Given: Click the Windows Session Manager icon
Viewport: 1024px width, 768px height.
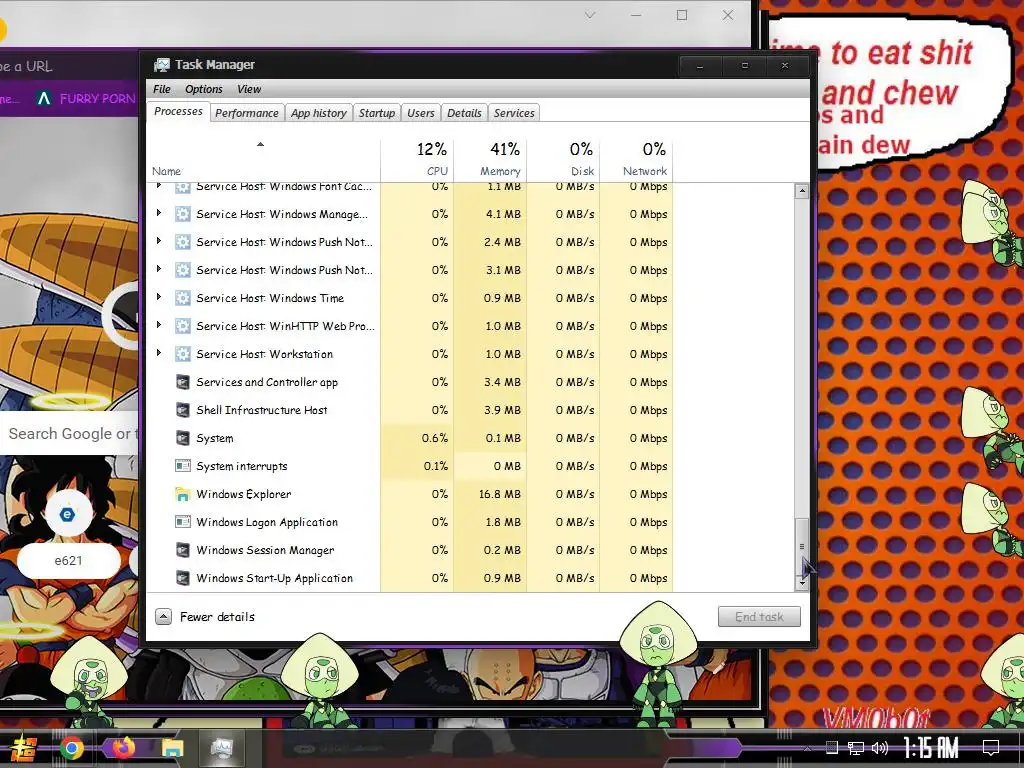Looking at the screenshot, I should pyautogui.click(x=183, y=551).
